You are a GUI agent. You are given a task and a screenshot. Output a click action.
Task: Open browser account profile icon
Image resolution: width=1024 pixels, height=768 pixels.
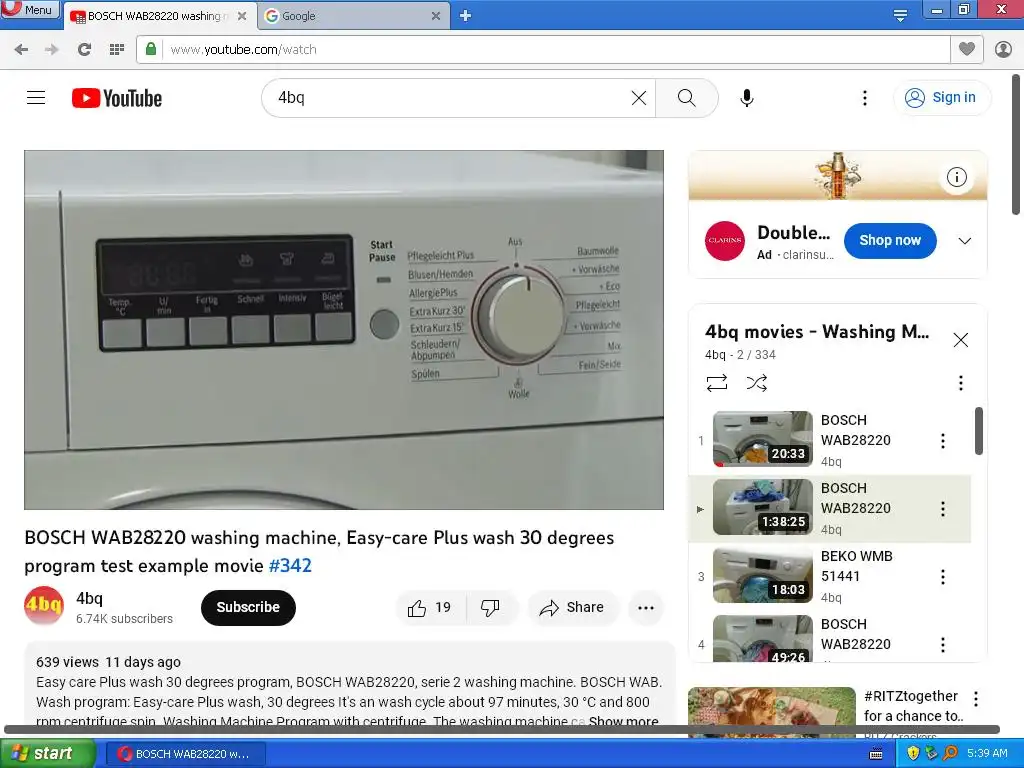coord(1004,49)
